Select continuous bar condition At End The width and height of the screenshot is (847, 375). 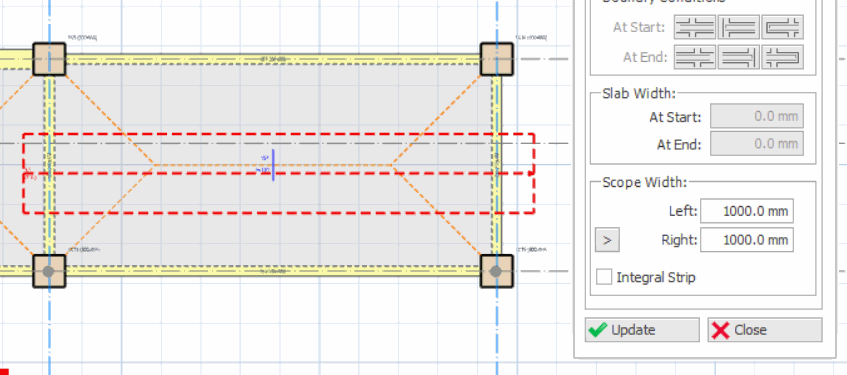[695, 57]
